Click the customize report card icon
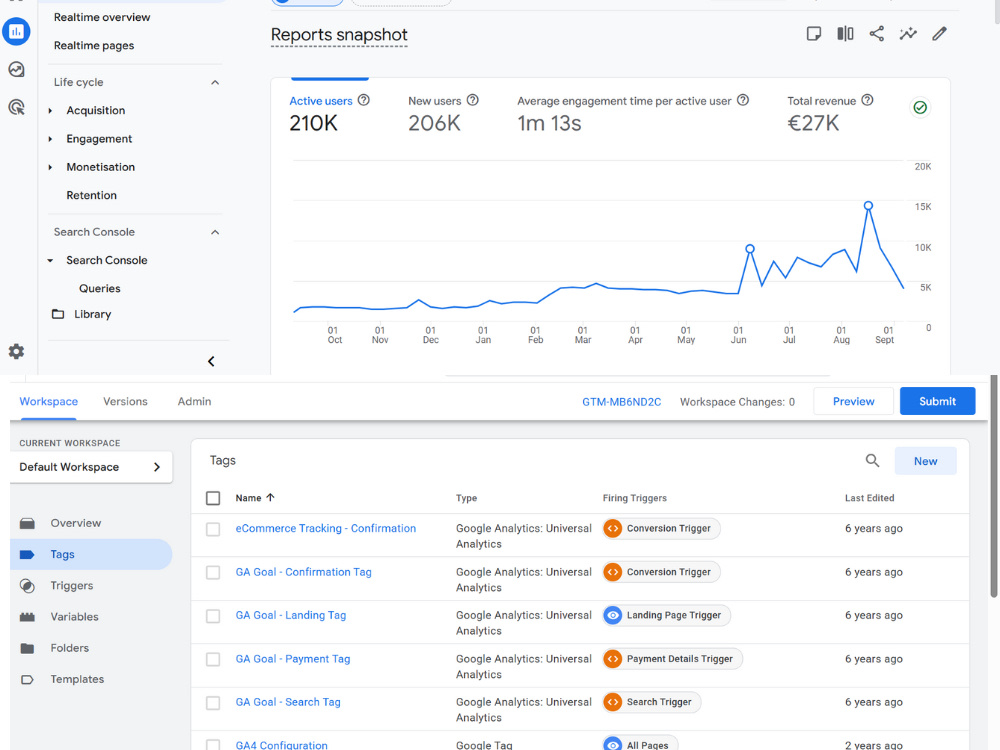This screenshot has width=1000, height=750. [814, 34]
